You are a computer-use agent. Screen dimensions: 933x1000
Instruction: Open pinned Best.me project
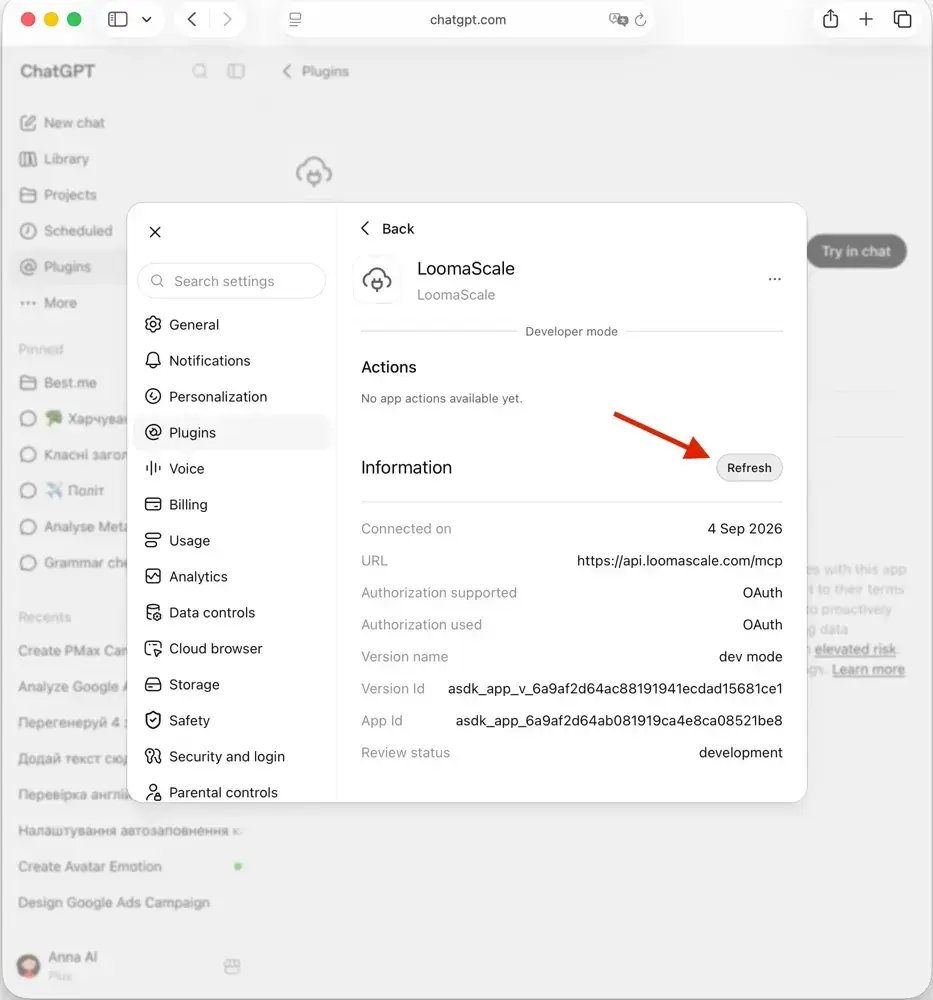[x=59, y=383]
